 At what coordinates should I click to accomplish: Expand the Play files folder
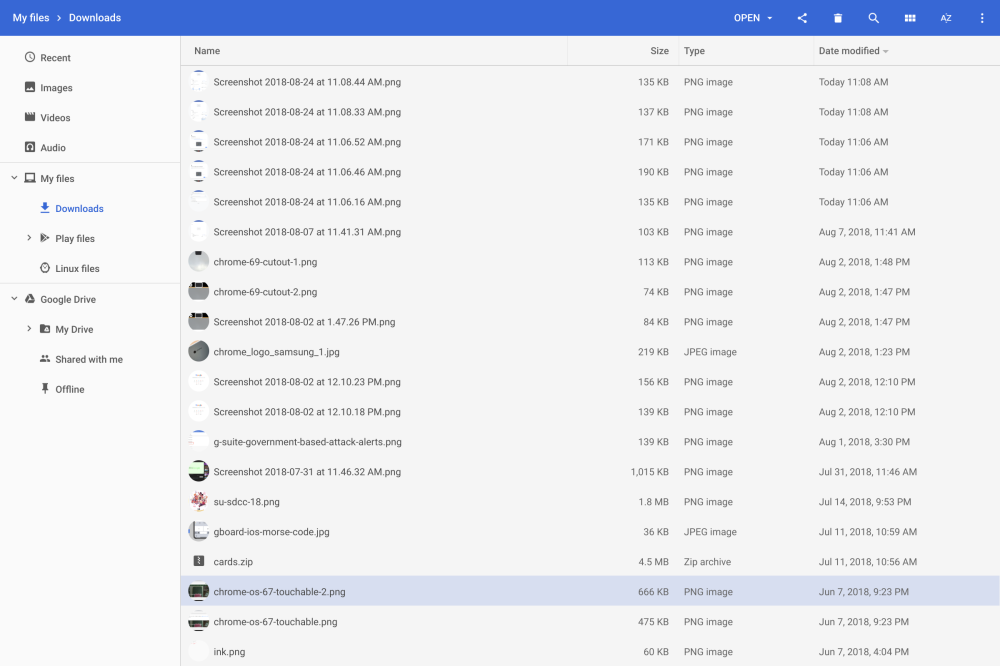point(29,238)
